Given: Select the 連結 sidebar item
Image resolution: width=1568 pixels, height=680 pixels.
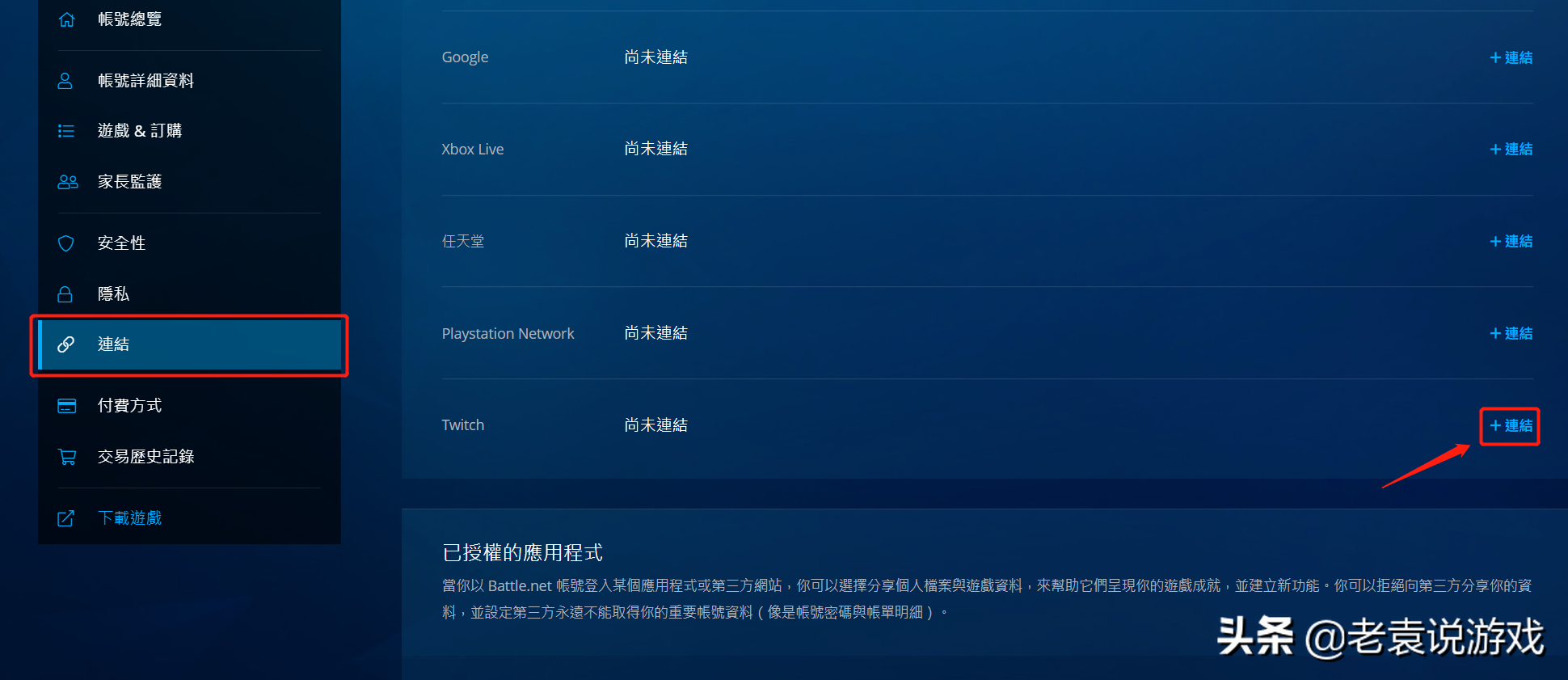Looking at the screenshot, I should coord(189,344).
